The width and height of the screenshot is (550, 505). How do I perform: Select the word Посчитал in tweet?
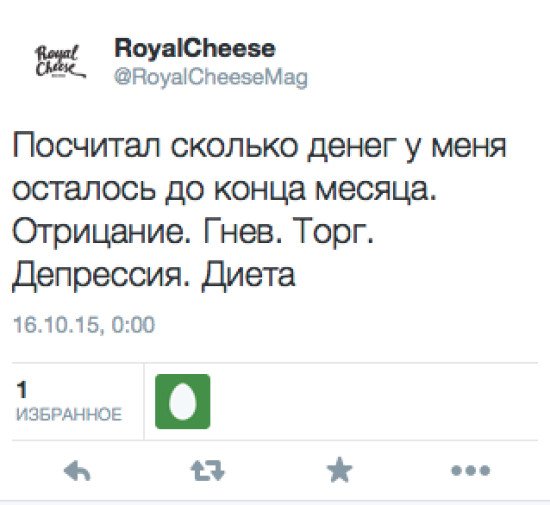click(87, 146)
